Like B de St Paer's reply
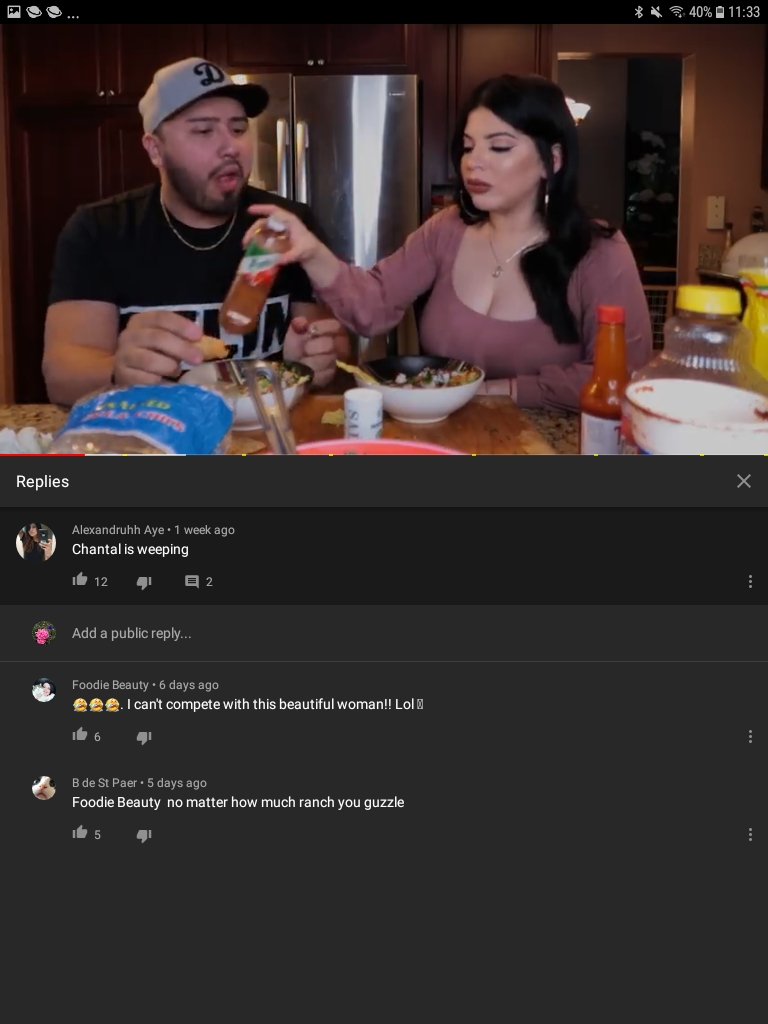The image size is (768, 1024). click(80, 833)
